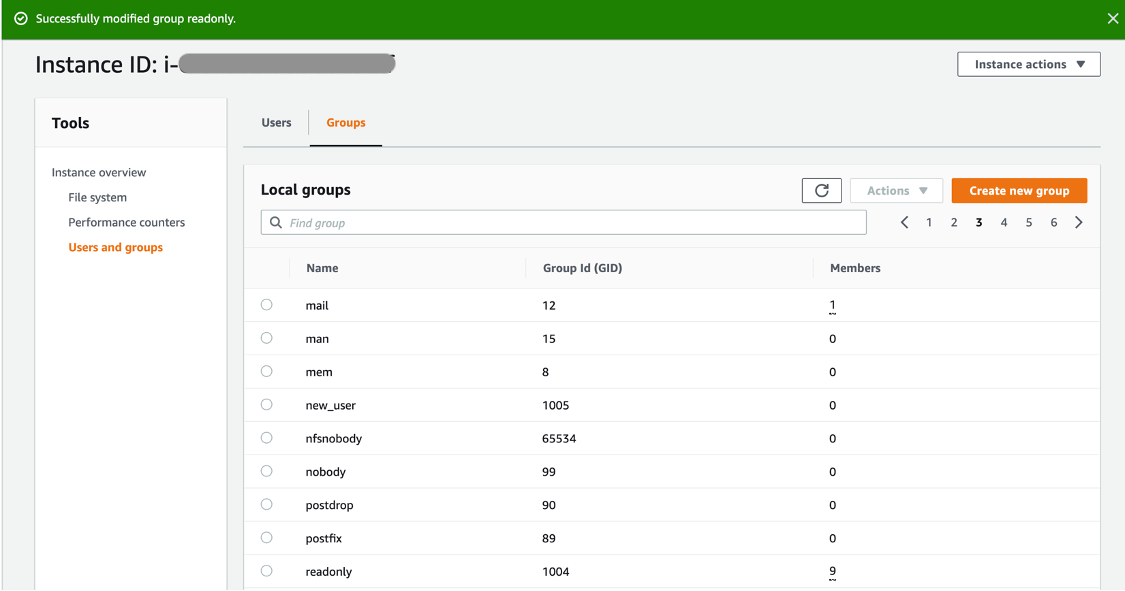Refresh the Local groups list
This screenshot has height=591, width=1125.
tap(821, 190)
